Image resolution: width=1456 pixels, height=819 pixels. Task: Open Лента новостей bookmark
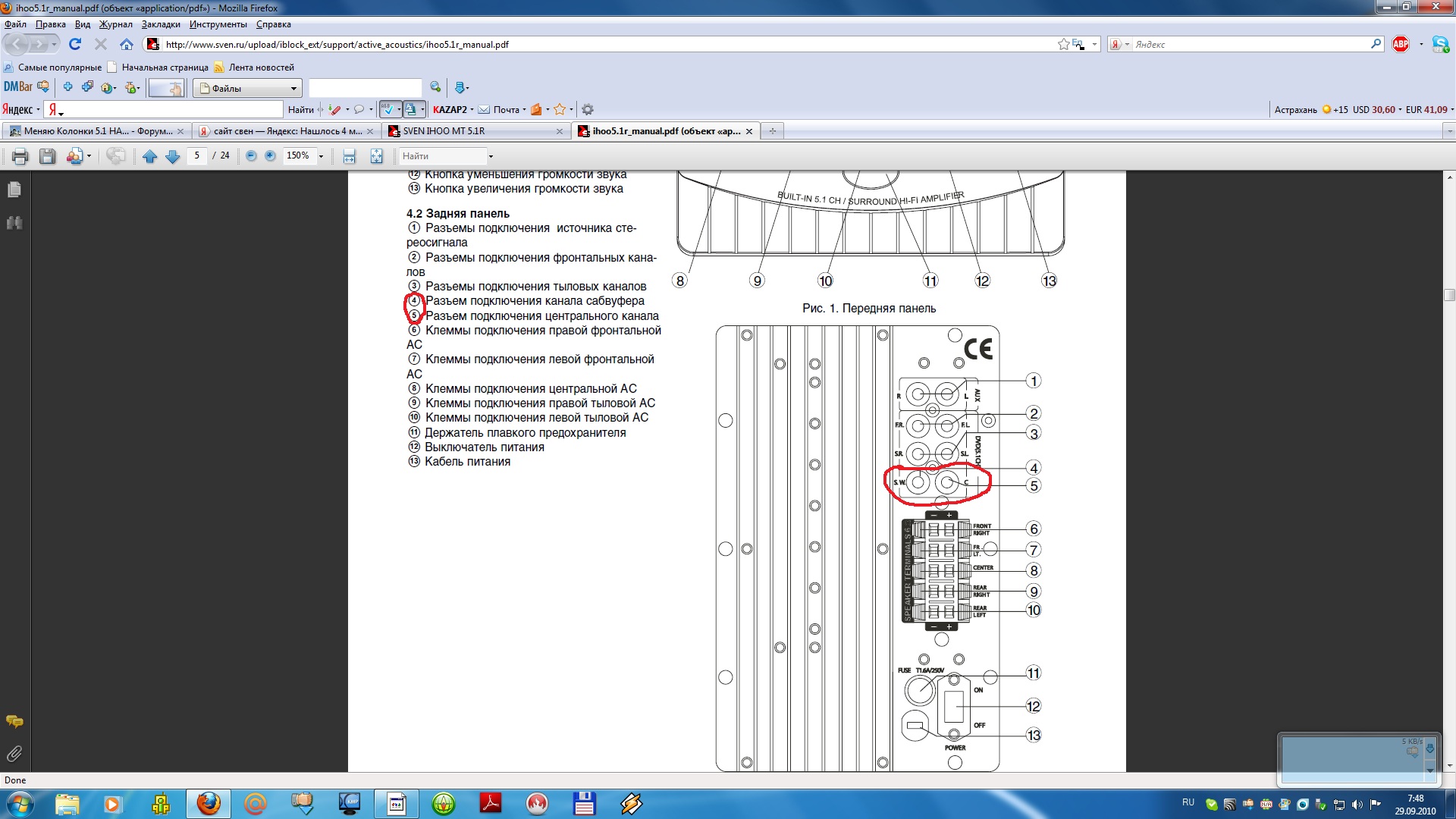point(255,67)
